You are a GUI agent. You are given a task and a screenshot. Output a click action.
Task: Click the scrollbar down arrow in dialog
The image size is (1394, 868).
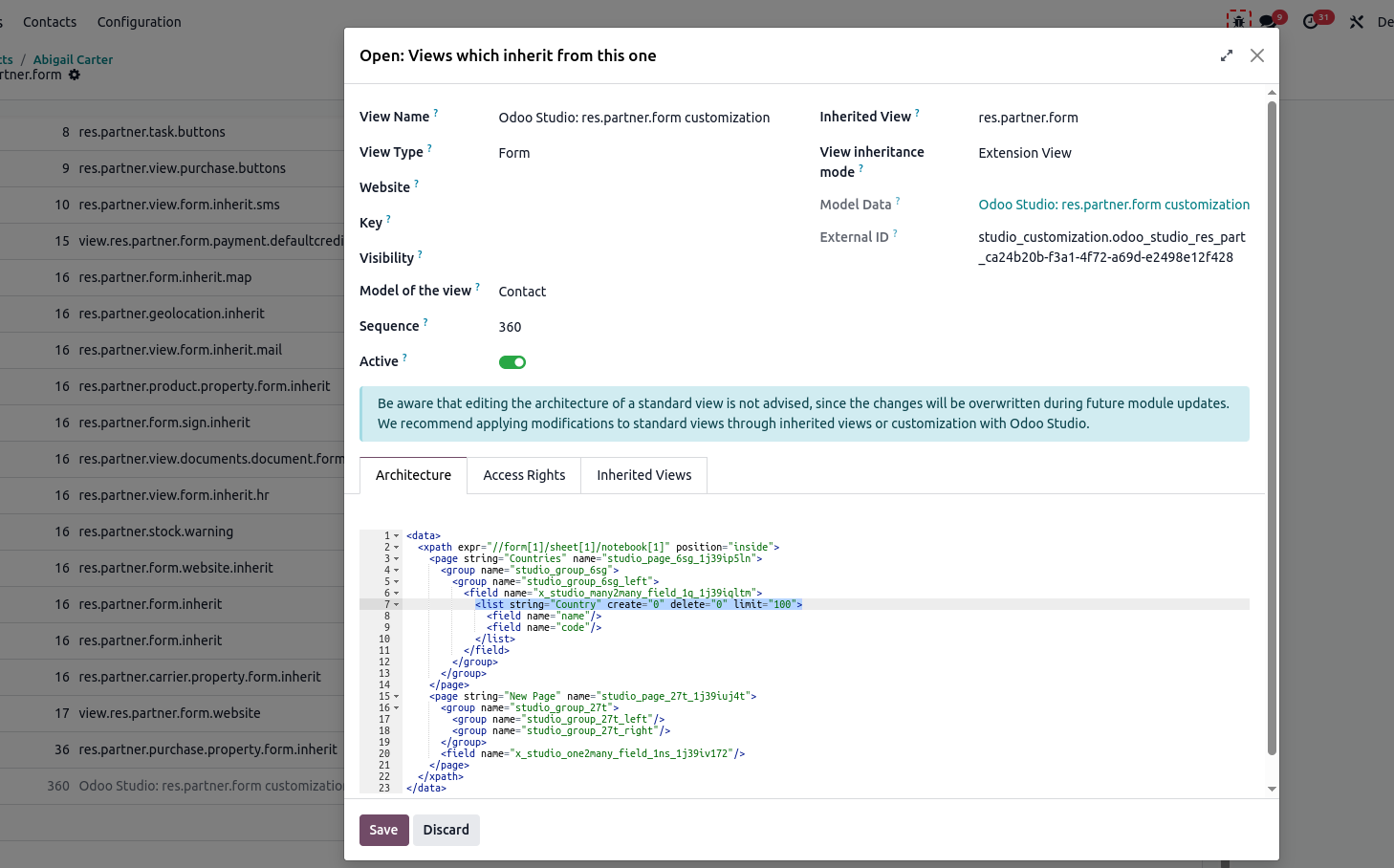[x=1272, y=789]
